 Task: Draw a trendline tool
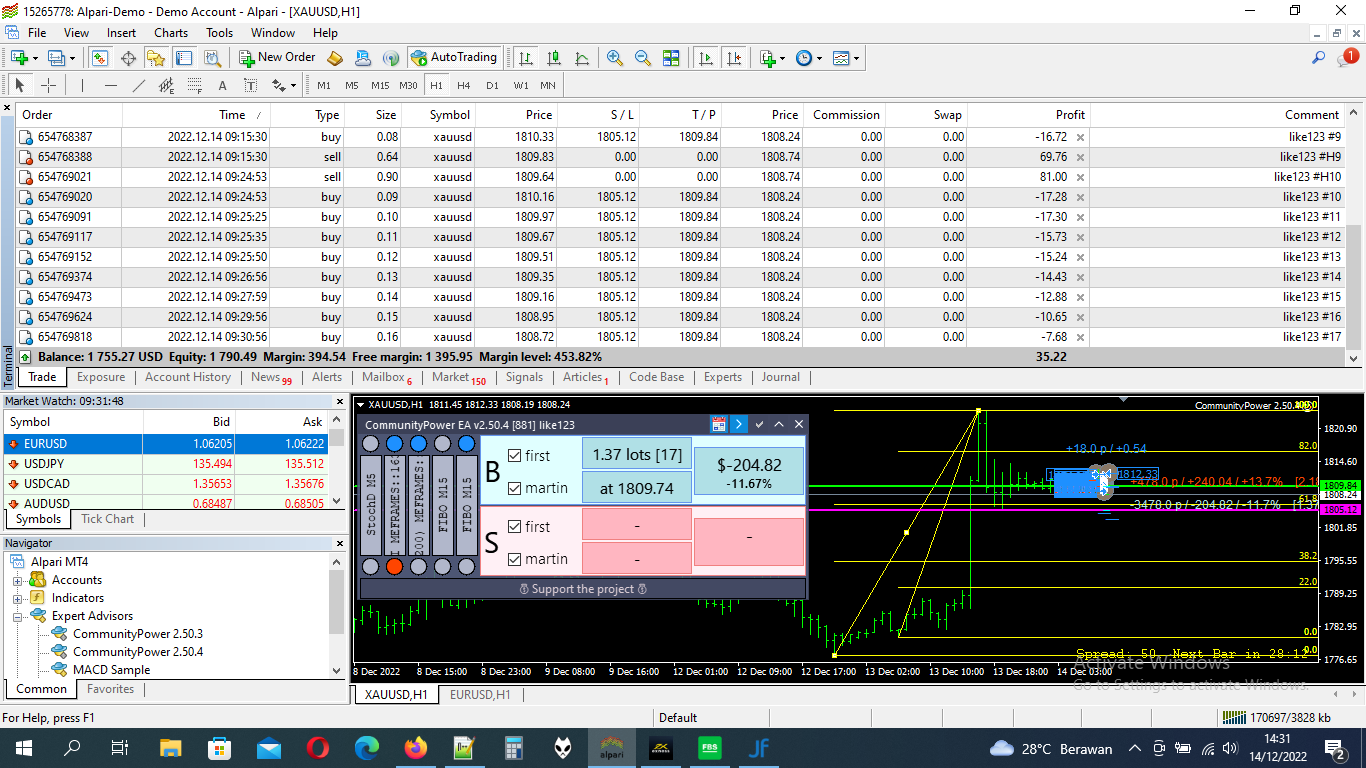(x=138, y=86)
